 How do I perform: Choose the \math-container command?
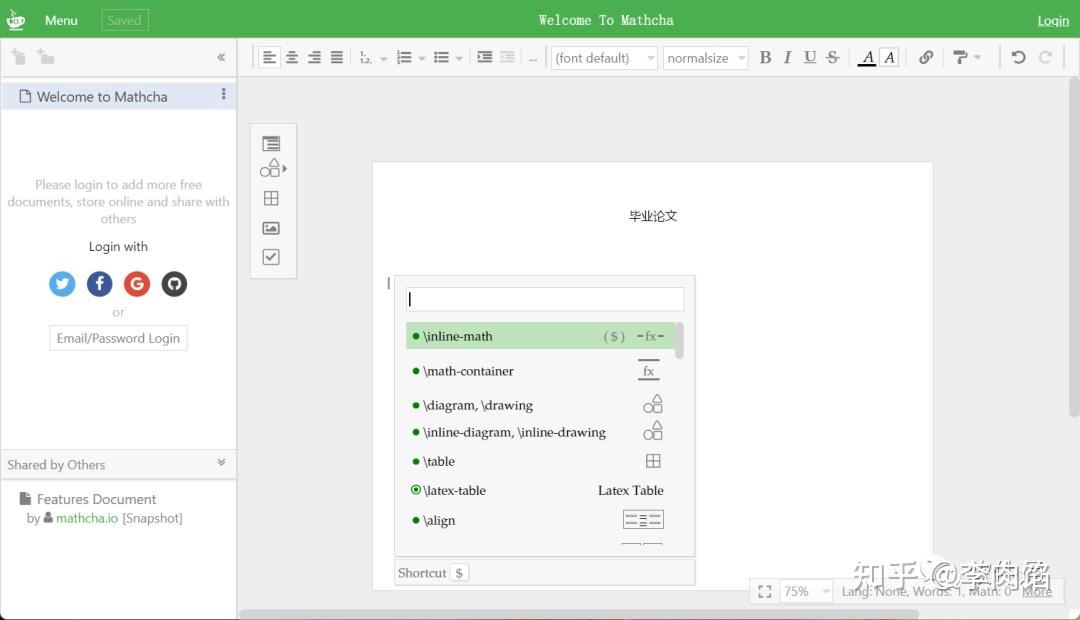(x=541, y=371)
